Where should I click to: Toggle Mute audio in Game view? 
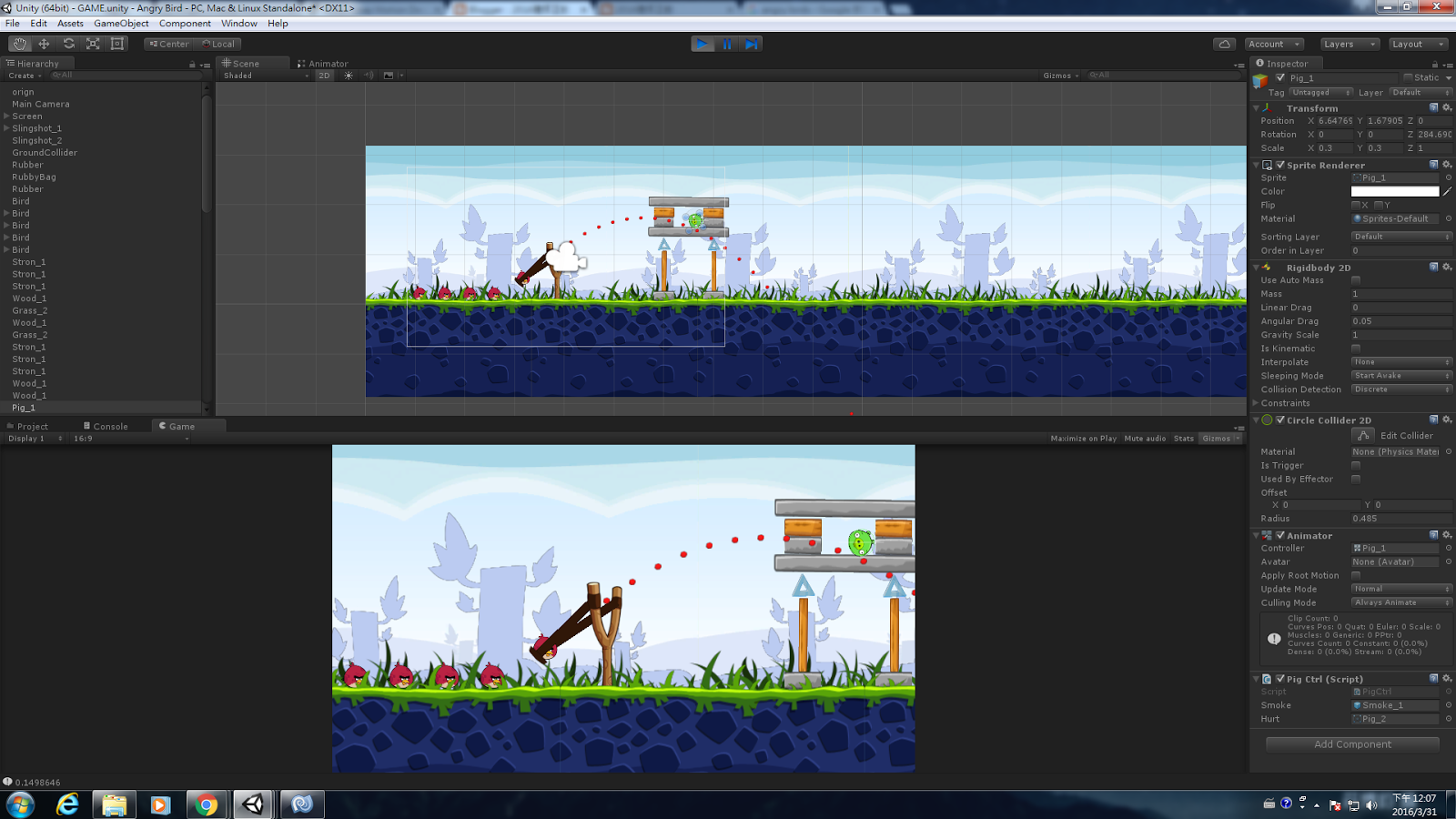point(1145,439)
